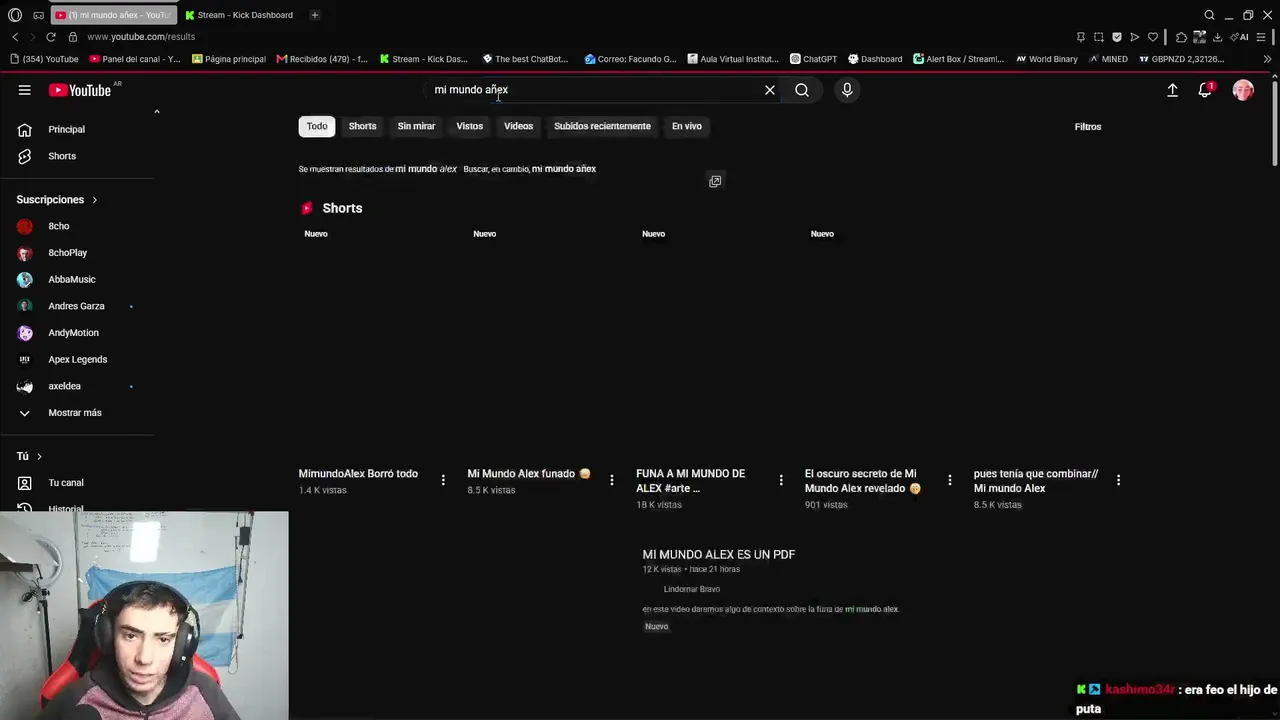Open the ChatGPT bookmark
The height and width of the screenshot is (720, 1280).
(x=813, y=59)
